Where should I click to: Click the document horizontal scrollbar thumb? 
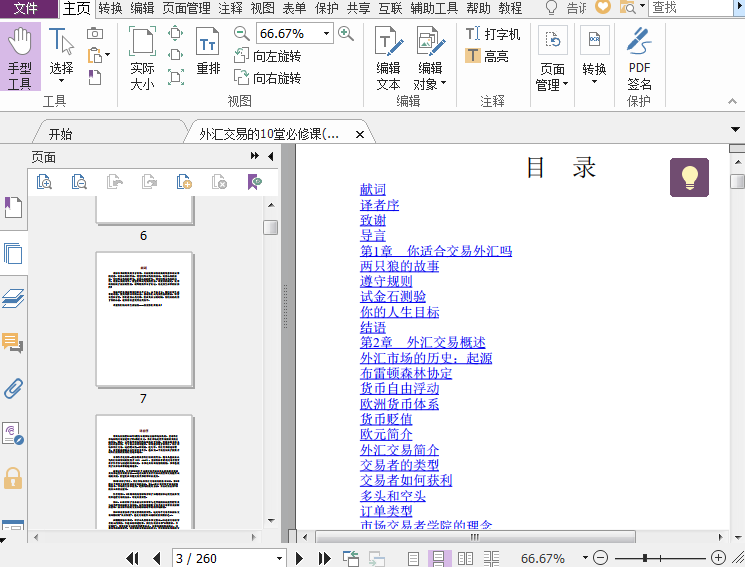(475, 537)
